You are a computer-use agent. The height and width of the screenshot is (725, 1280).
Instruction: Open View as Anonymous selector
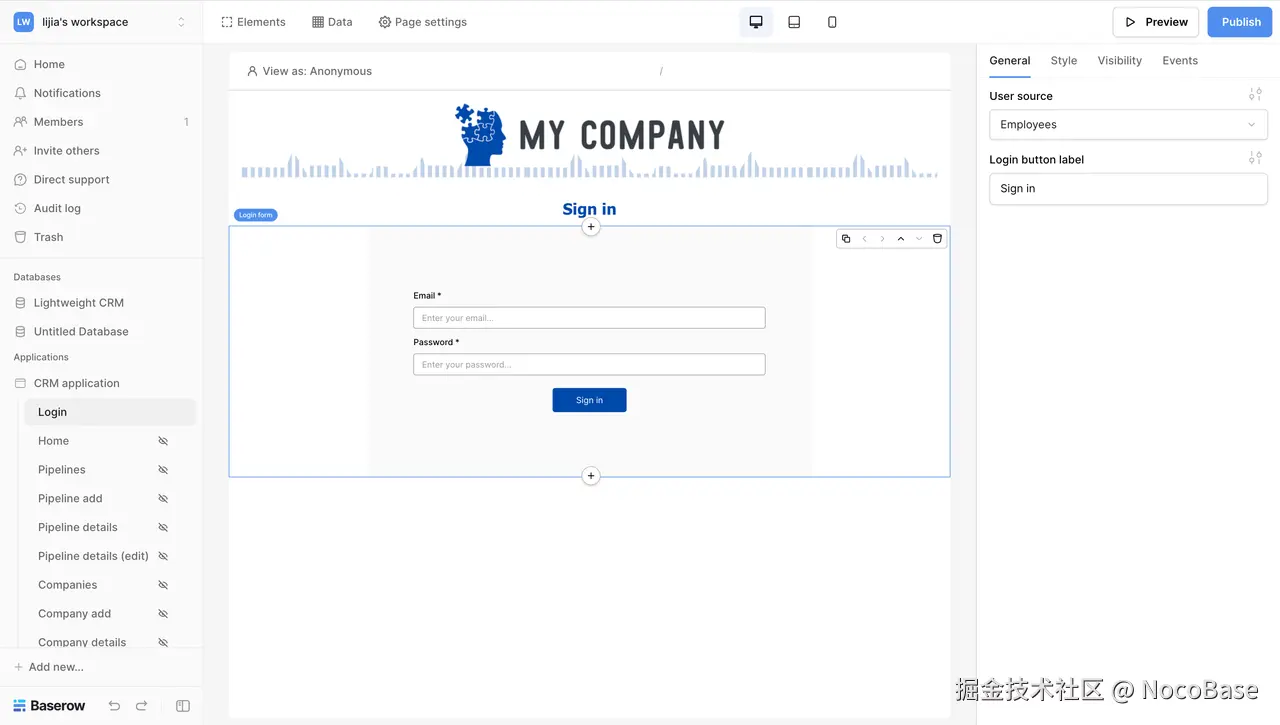click(309, 71)
